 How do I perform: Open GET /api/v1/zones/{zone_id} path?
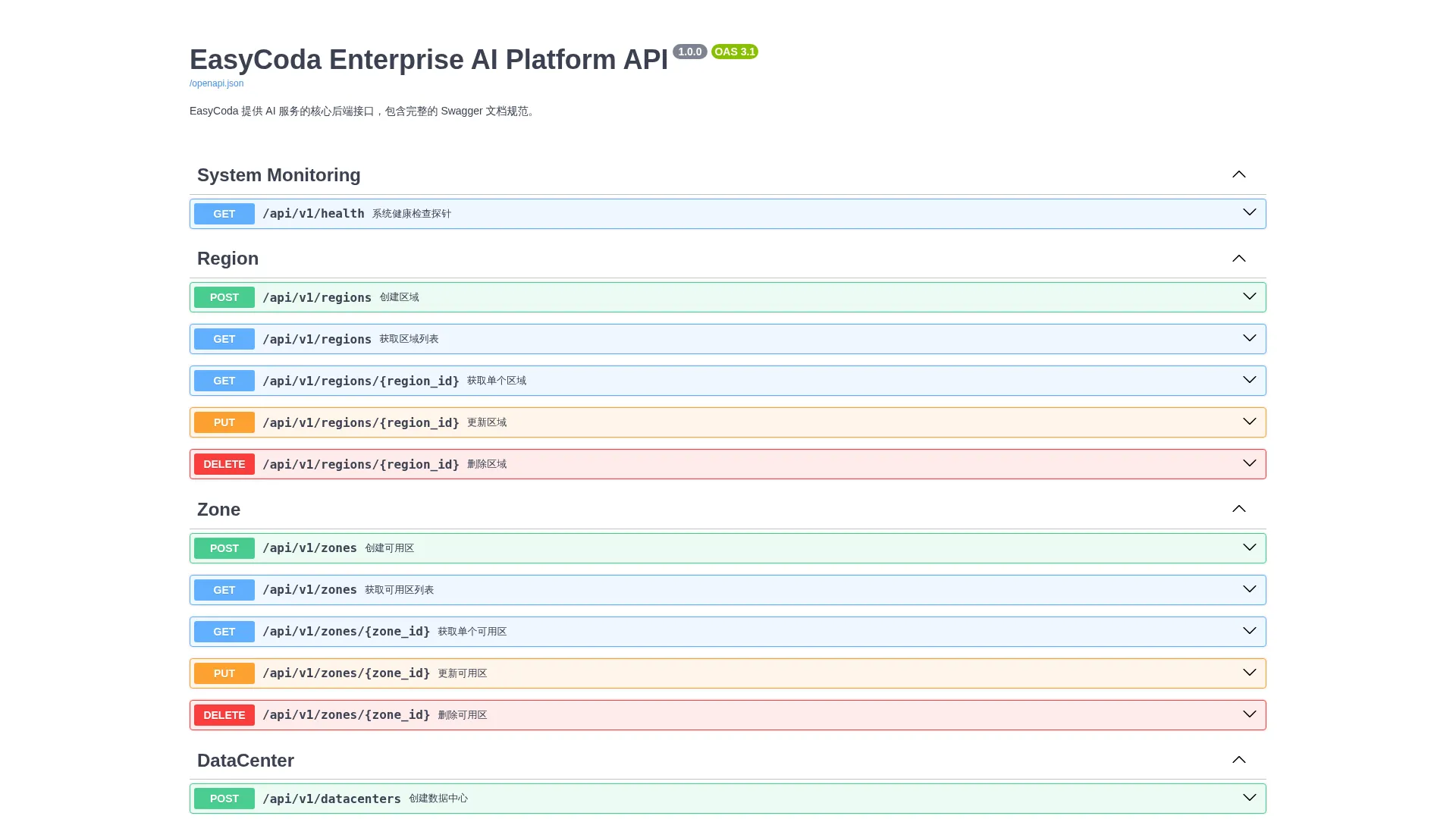click(347, 632)
